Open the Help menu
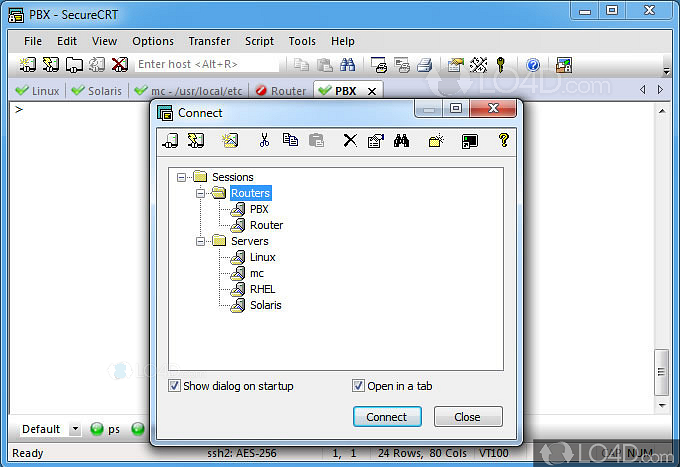Screen dimensions: 680x467 (x=343, y=41)
